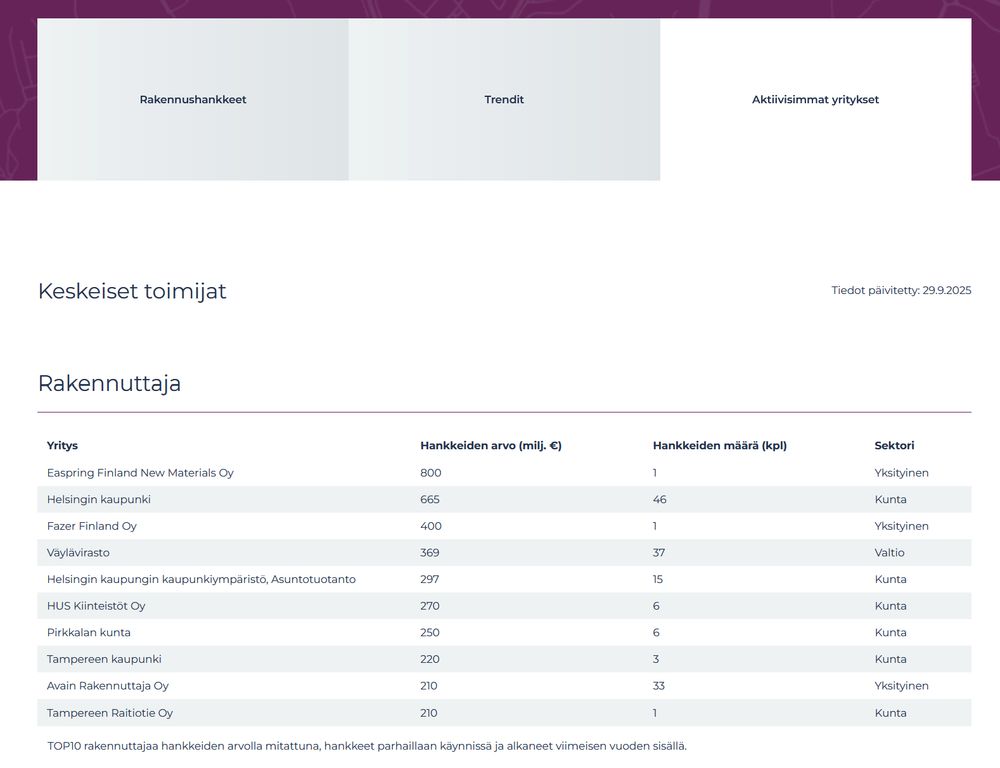
Task: Select Pirkkalan kunta in the table
Action: (88, 633)
